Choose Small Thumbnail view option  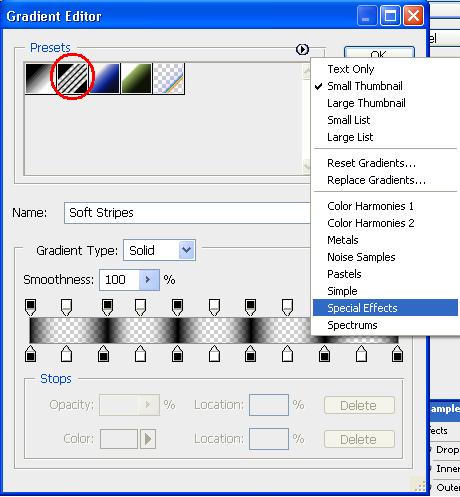365,86
